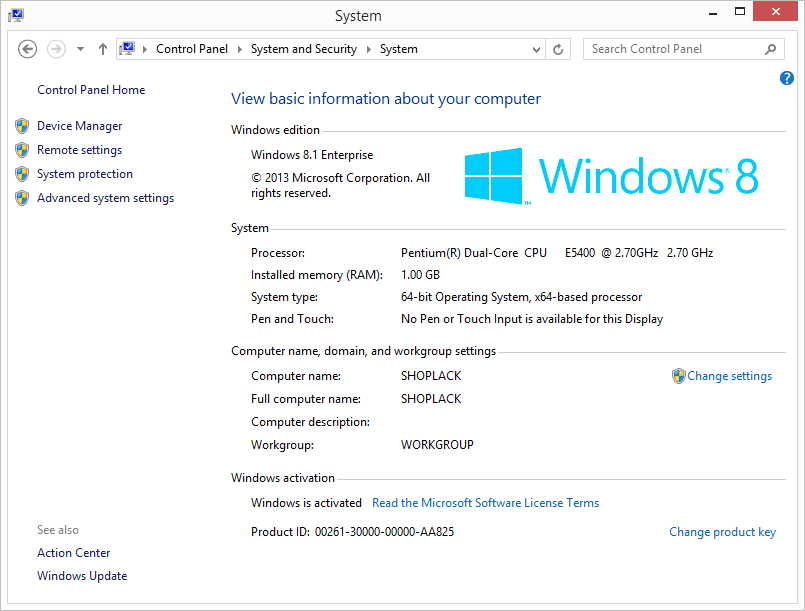Open Device Manager

tap(80, 126)
